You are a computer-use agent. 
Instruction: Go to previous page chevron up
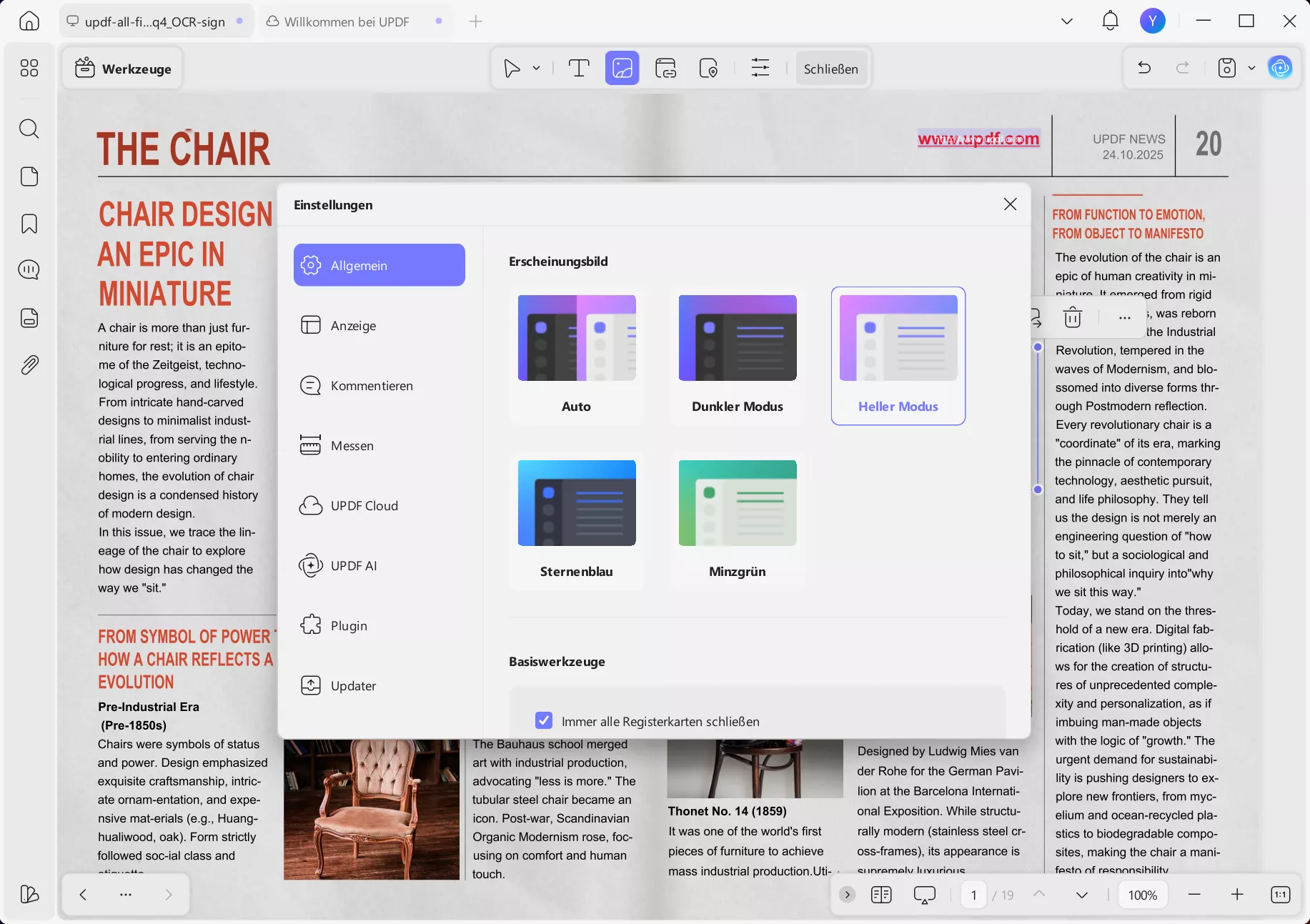click(x=1039, y=894)
